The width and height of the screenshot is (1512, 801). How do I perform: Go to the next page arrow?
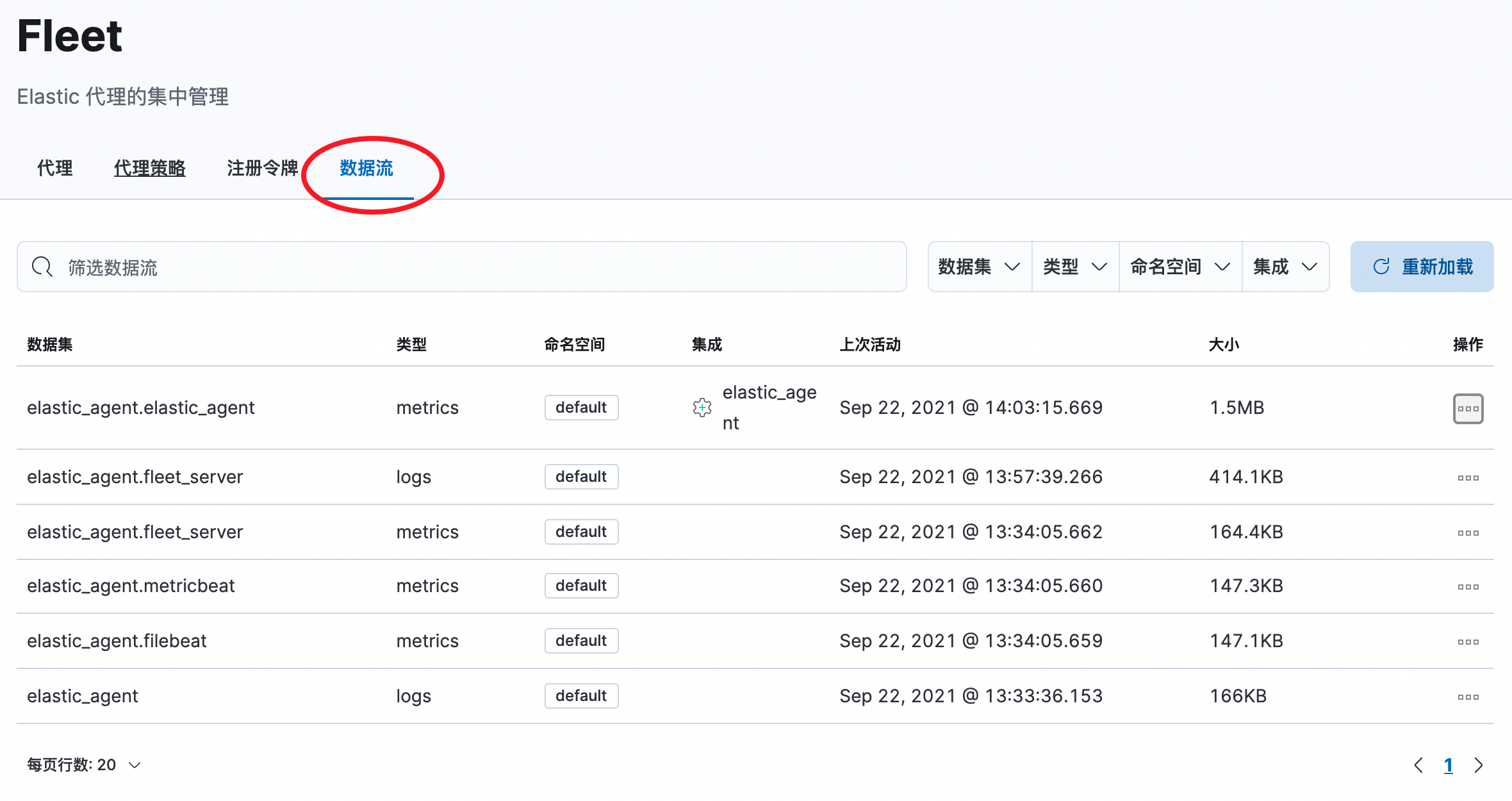pyautogui.click(x=1479, y=765)
